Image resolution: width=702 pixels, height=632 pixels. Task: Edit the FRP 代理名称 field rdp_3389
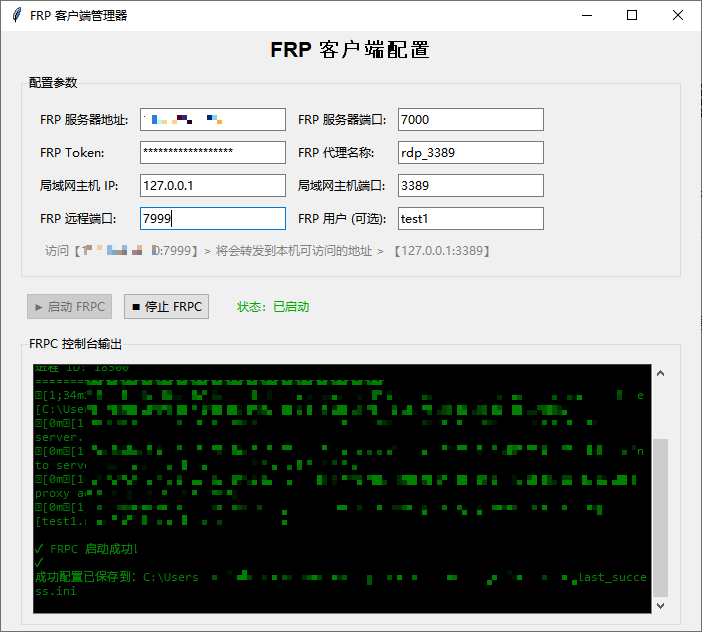[x=470, y=153]
